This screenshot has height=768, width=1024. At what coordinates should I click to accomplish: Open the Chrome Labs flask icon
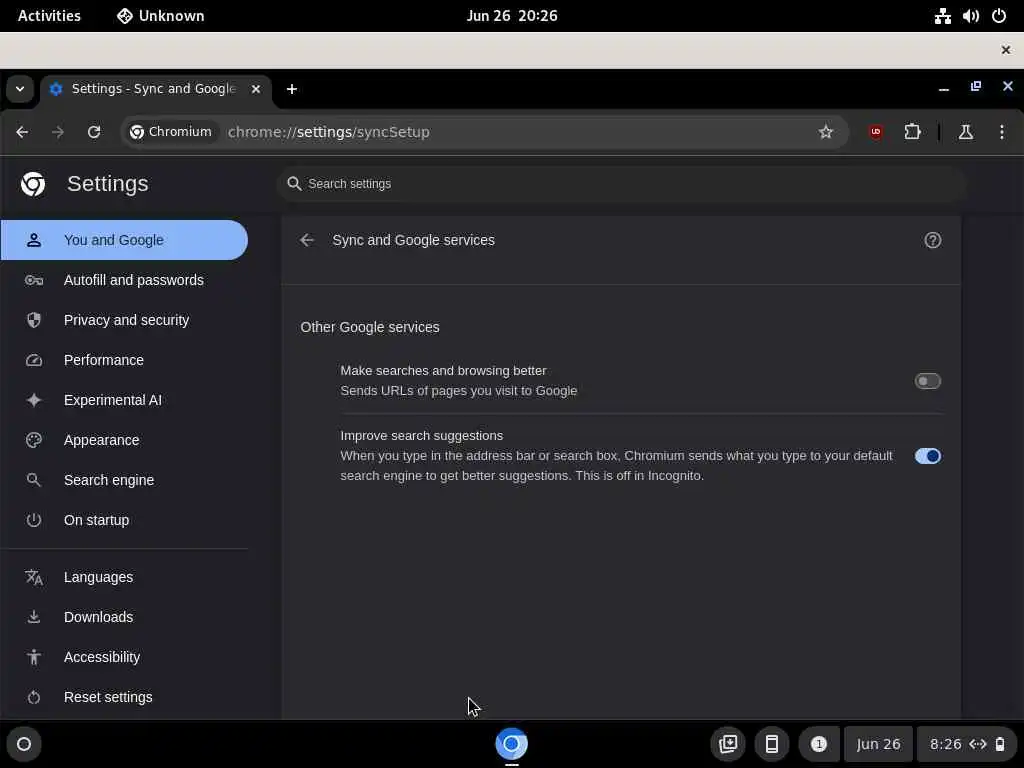(x=966, y=132)
